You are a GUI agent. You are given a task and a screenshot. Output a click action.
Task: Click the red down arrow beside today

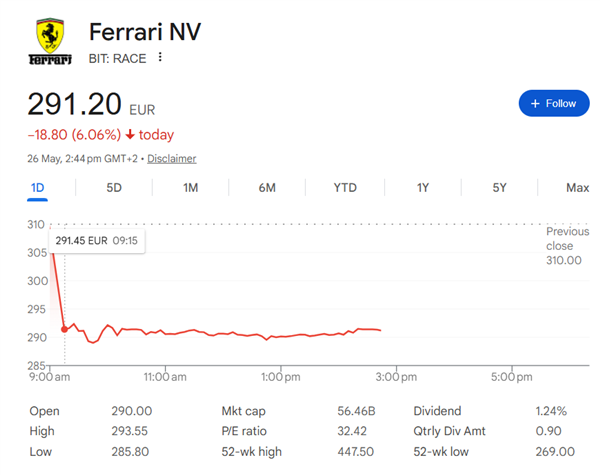point(130,134)
